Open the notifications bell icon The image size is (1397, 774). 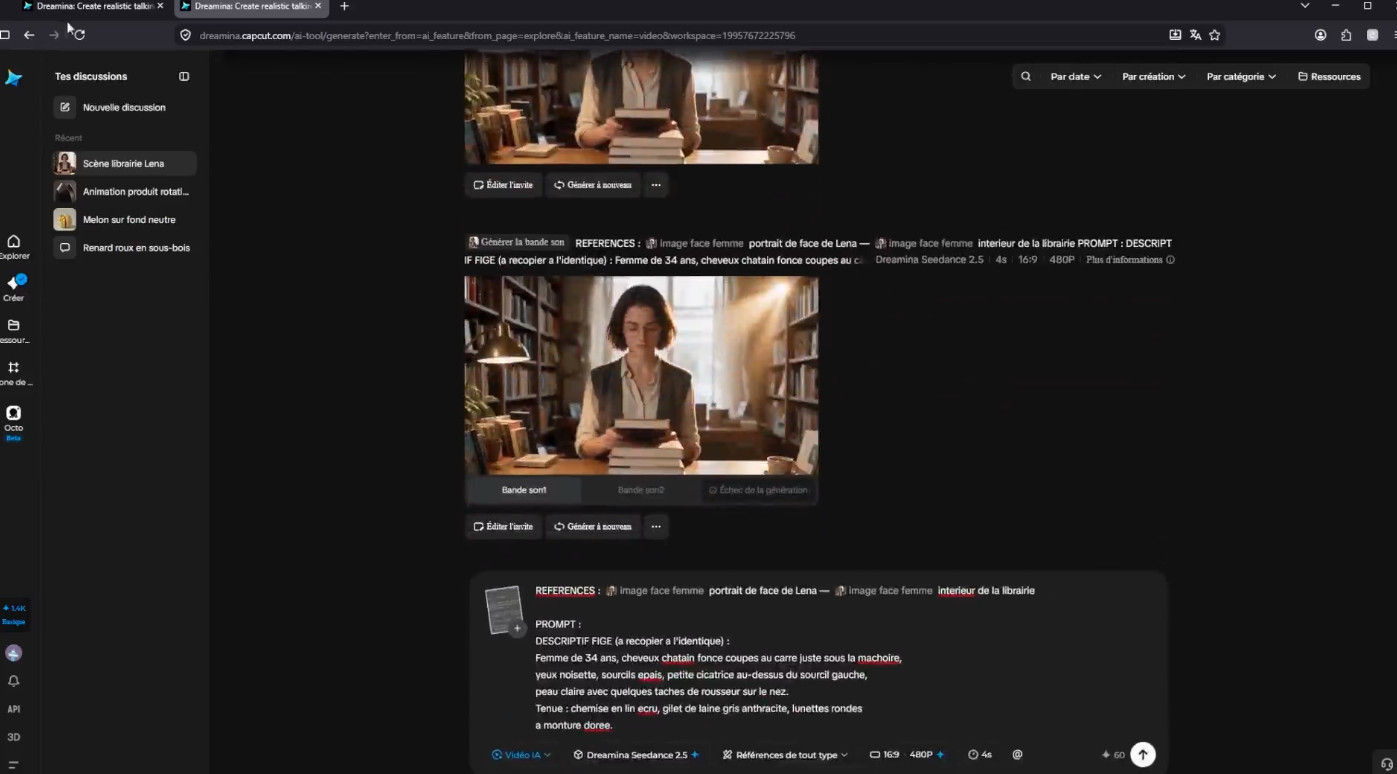[14, 681]
